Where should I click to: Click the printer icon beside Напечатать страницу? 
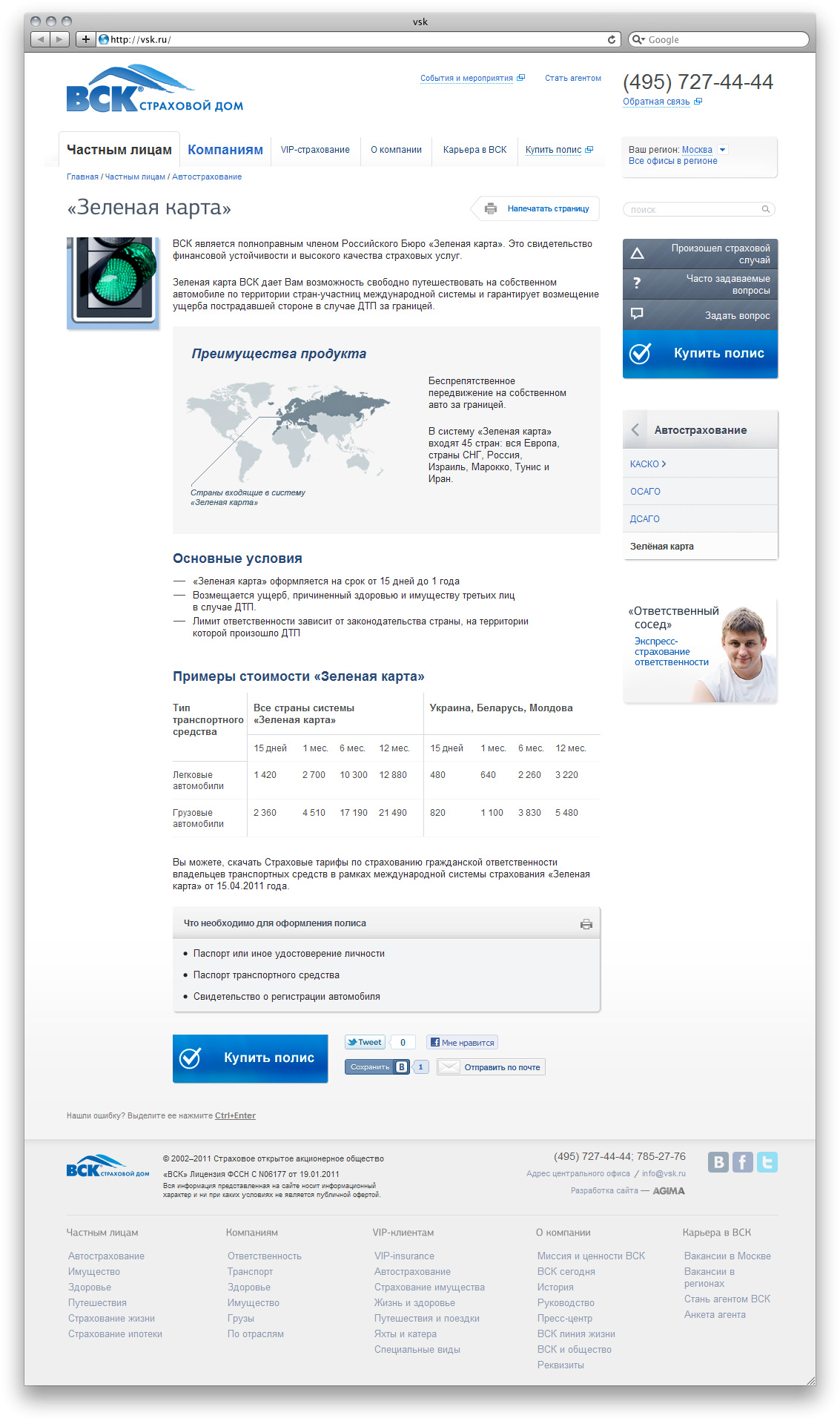click(x=491, y=209)
